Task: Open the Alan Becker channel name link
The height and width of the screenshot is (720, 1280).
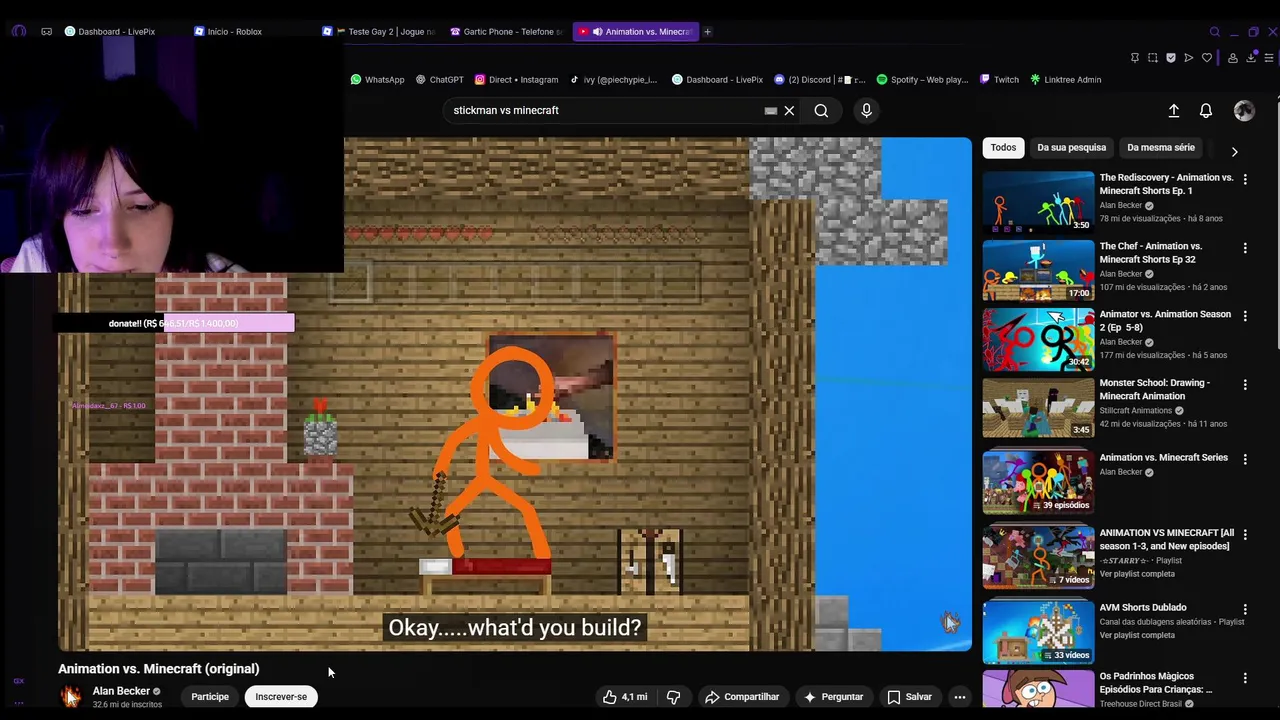Action: (x=121, y=691)
